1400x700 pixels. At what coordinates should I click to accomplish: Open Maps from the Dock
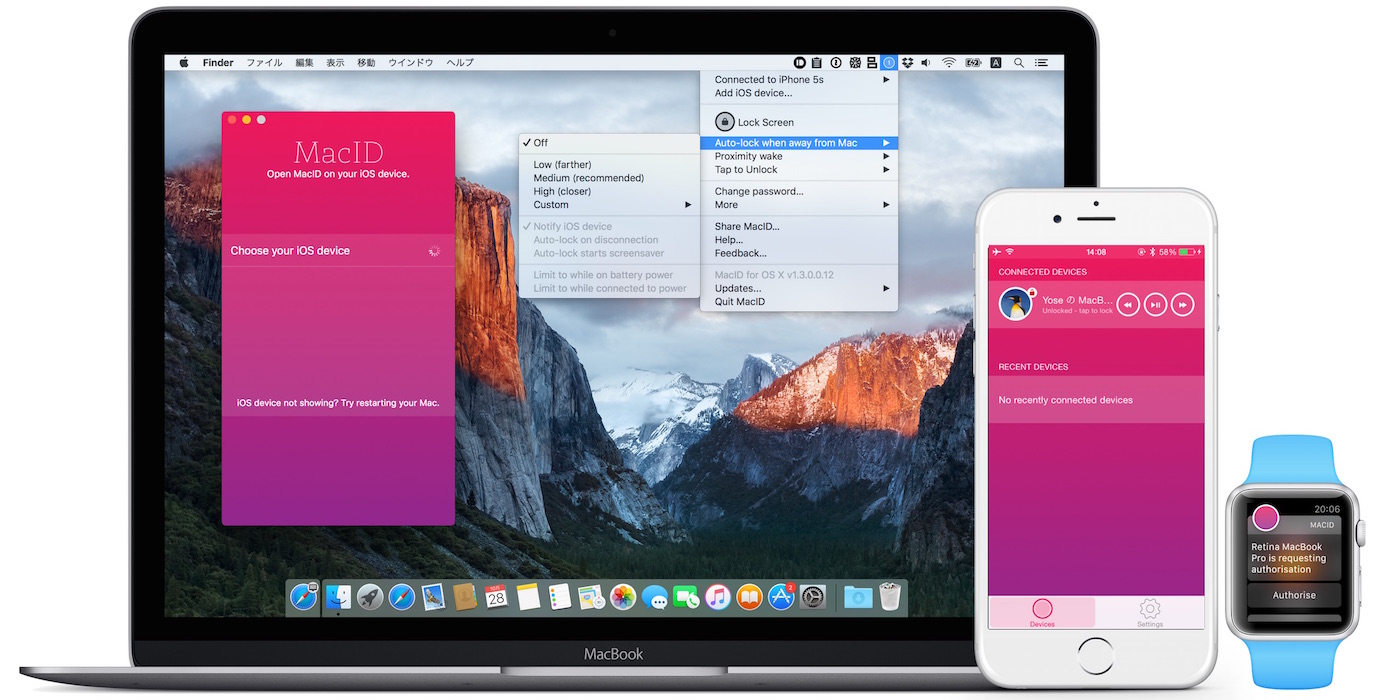[591, 597]
